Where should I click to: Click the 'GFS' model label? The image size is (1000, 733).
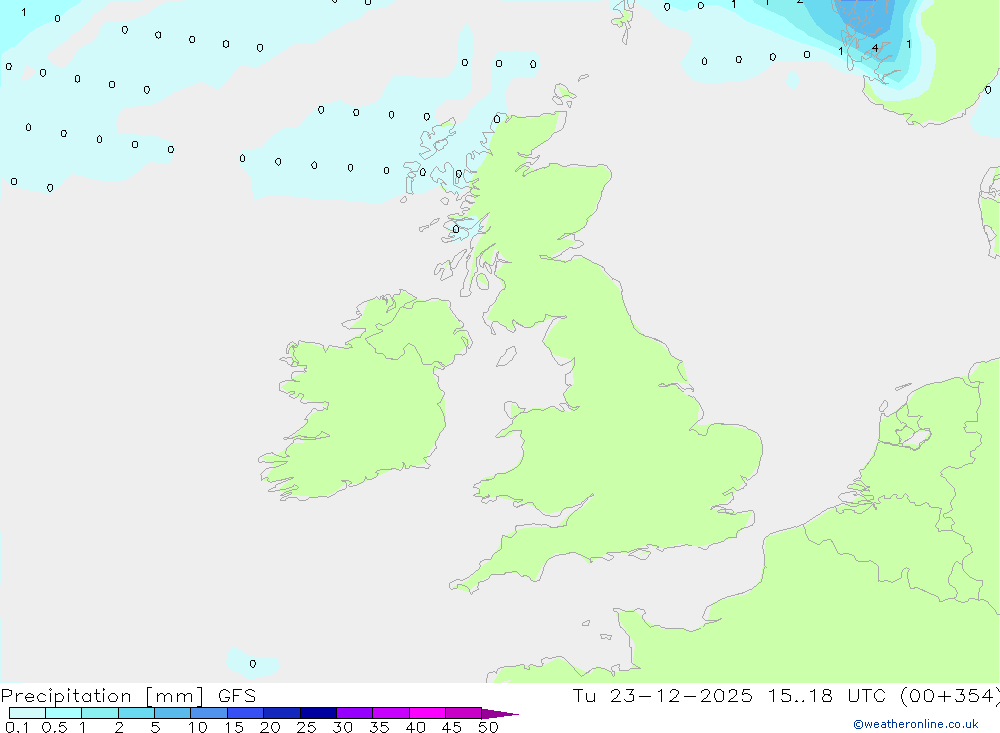click(237, 696)
